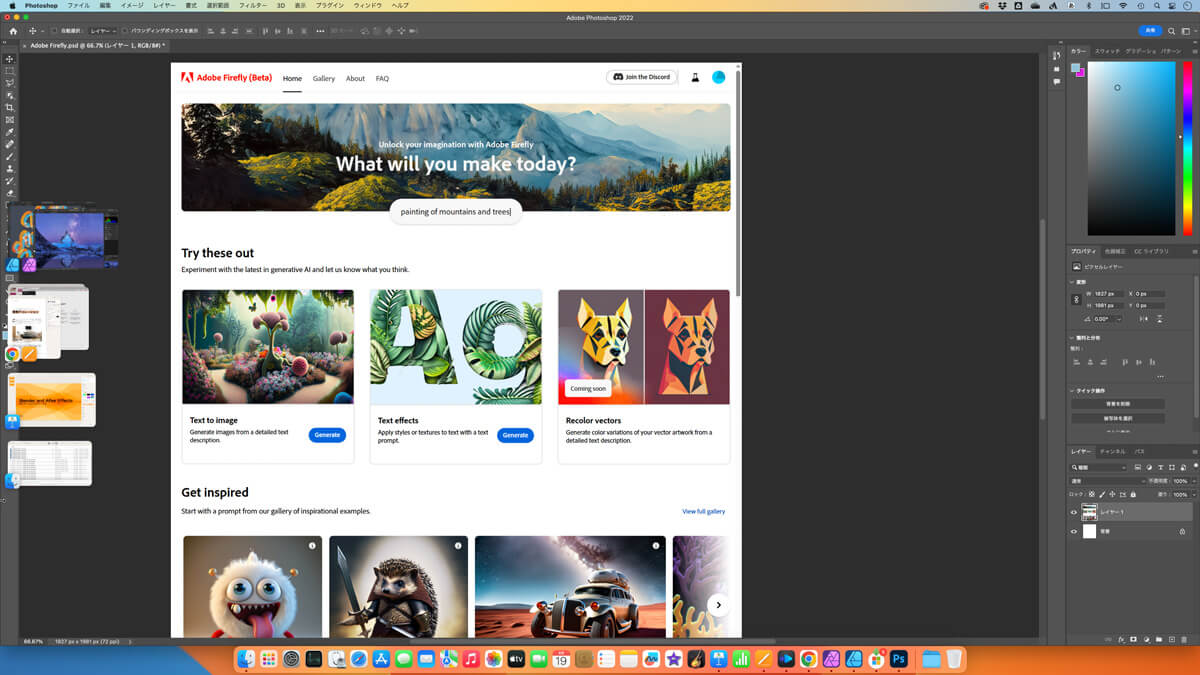The image size is (1200, 675).
Task: Select the Rectangular Marquee tool
Action: (x=10, y=71)
